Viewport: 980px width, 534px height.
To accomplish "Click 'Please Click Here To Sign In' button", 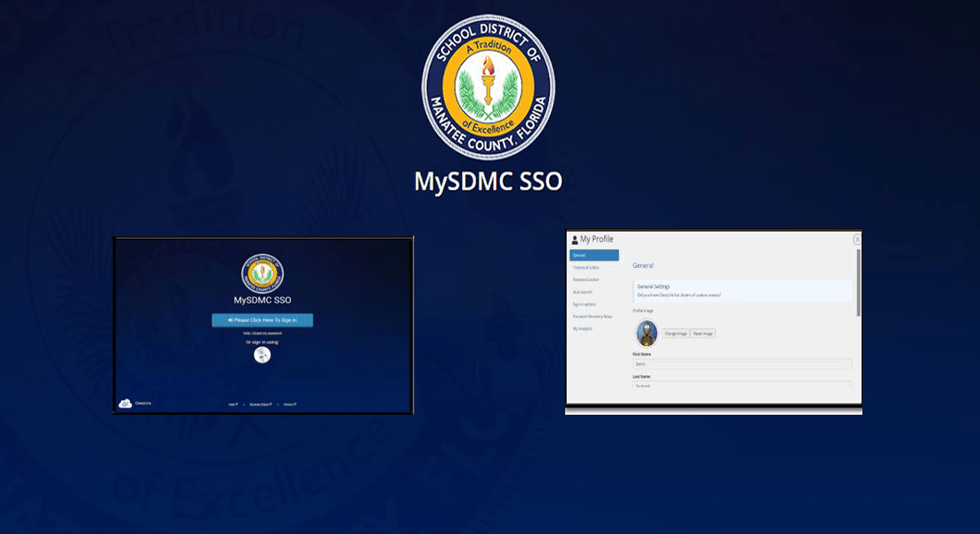I will tap(262, 320).
